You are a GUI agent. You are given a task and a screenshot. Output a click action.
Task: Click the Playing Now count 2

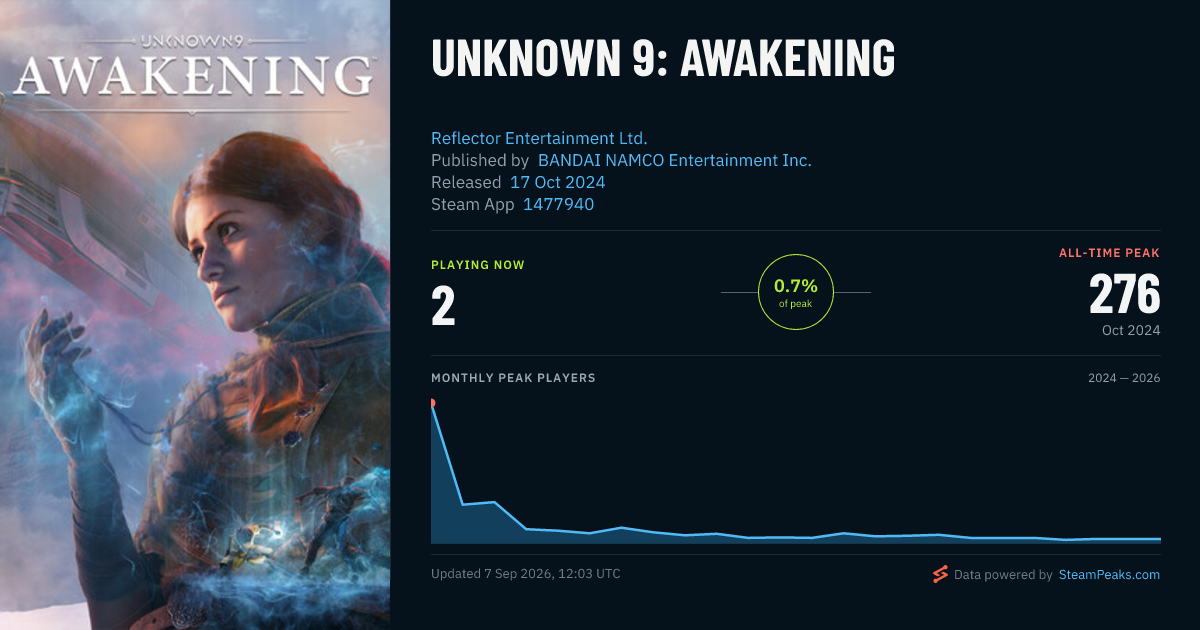[443, 308]
